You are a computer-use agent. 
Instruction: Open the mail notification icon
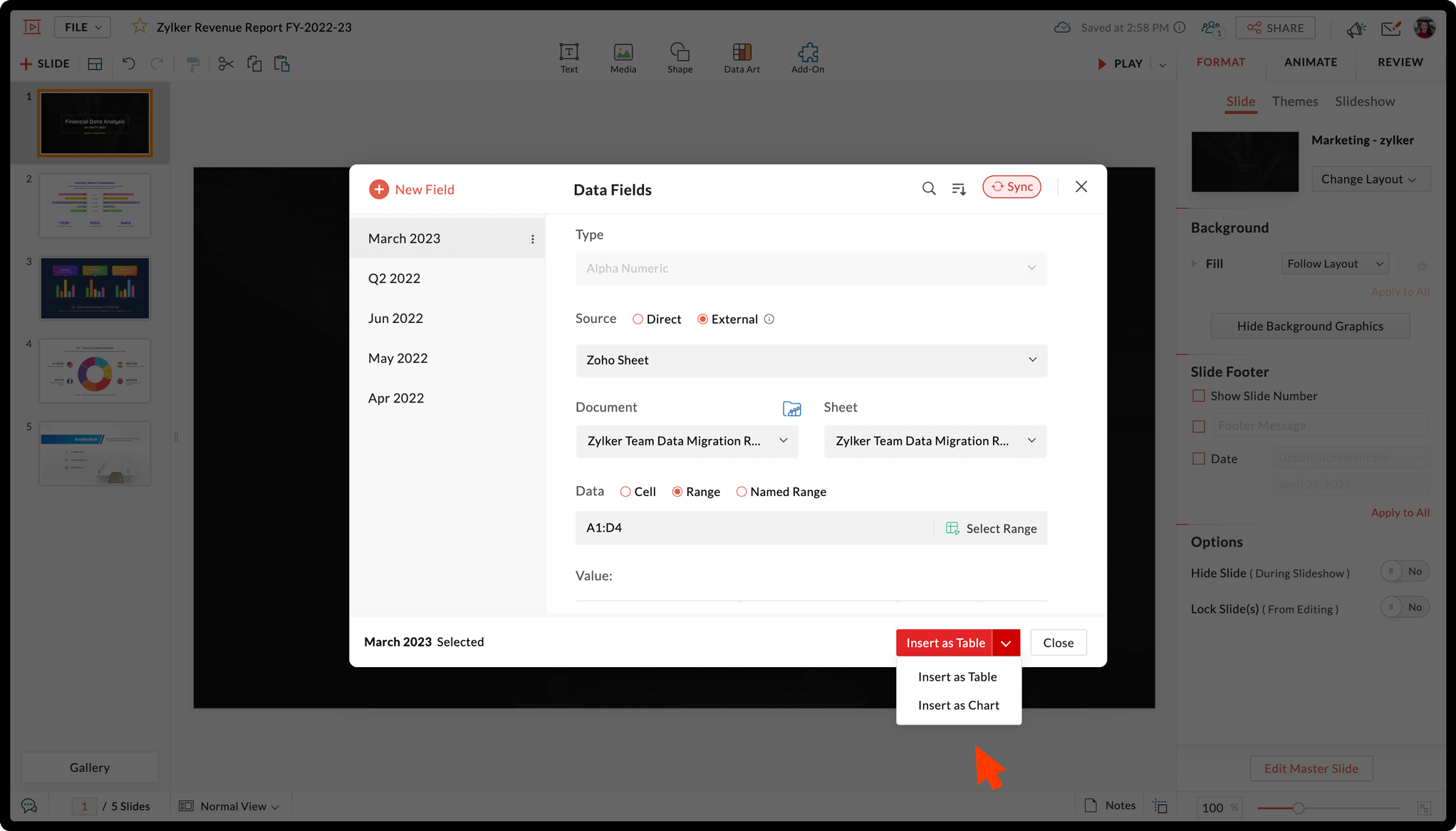pos(1390,28)
